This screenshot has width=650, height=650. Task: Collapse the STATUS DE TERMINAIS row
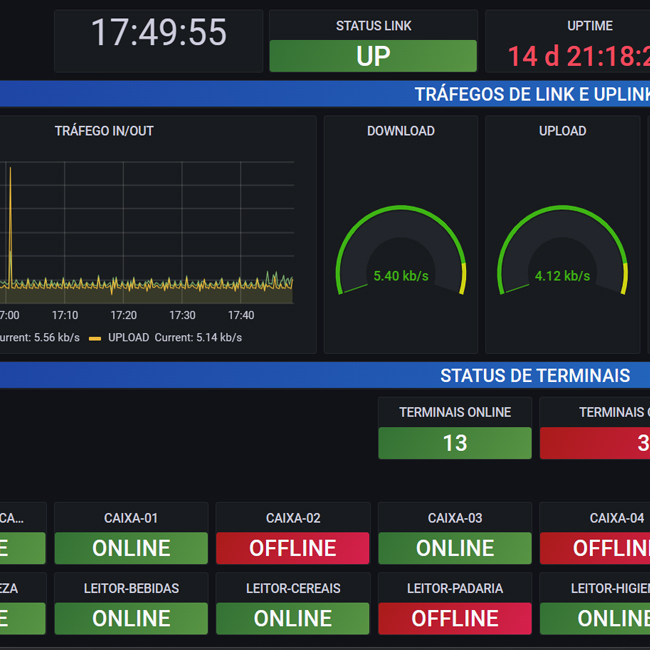point(535,375)
